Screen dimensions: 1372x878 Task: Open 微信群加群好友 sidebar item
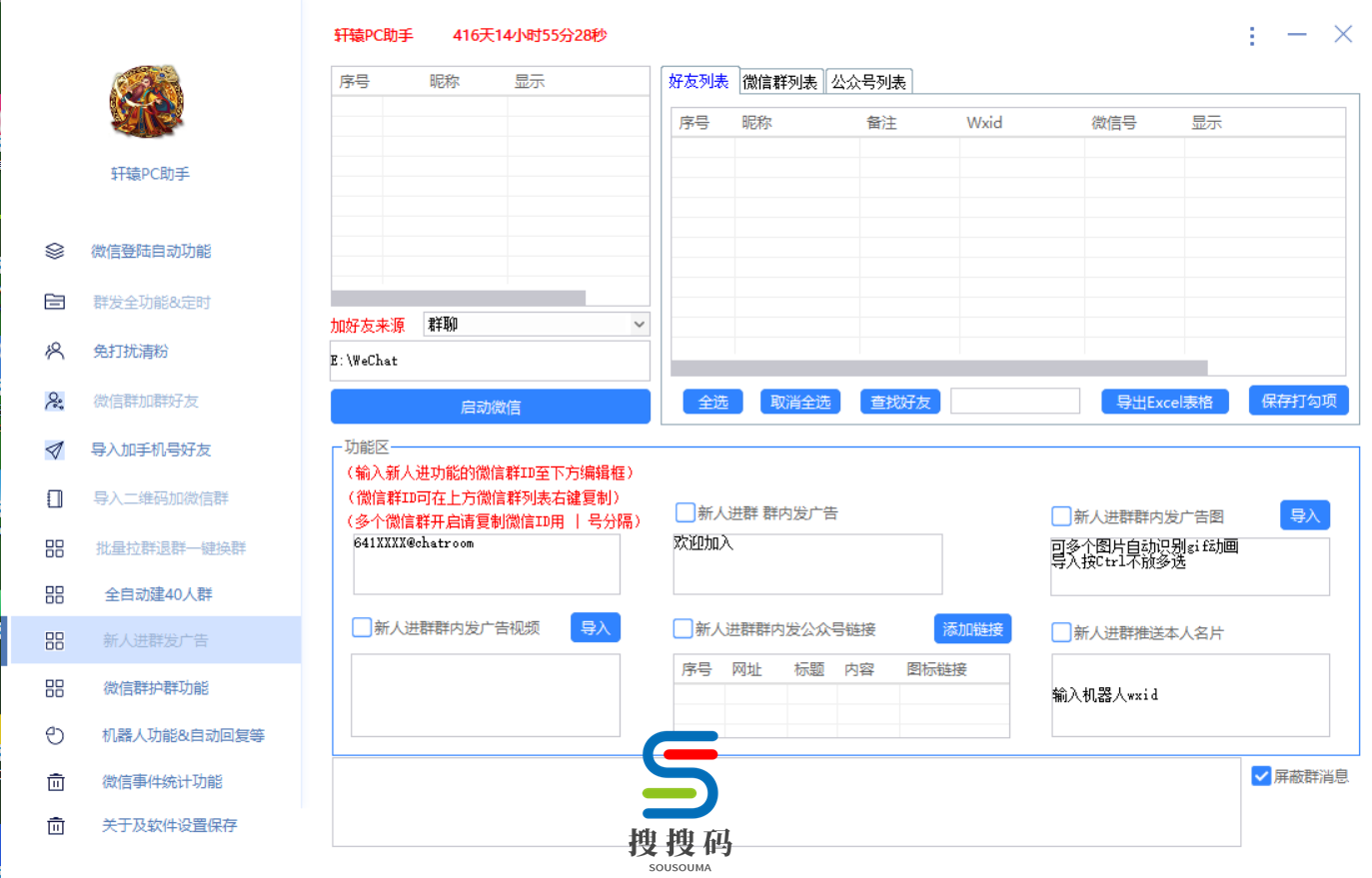click(146, 401)
